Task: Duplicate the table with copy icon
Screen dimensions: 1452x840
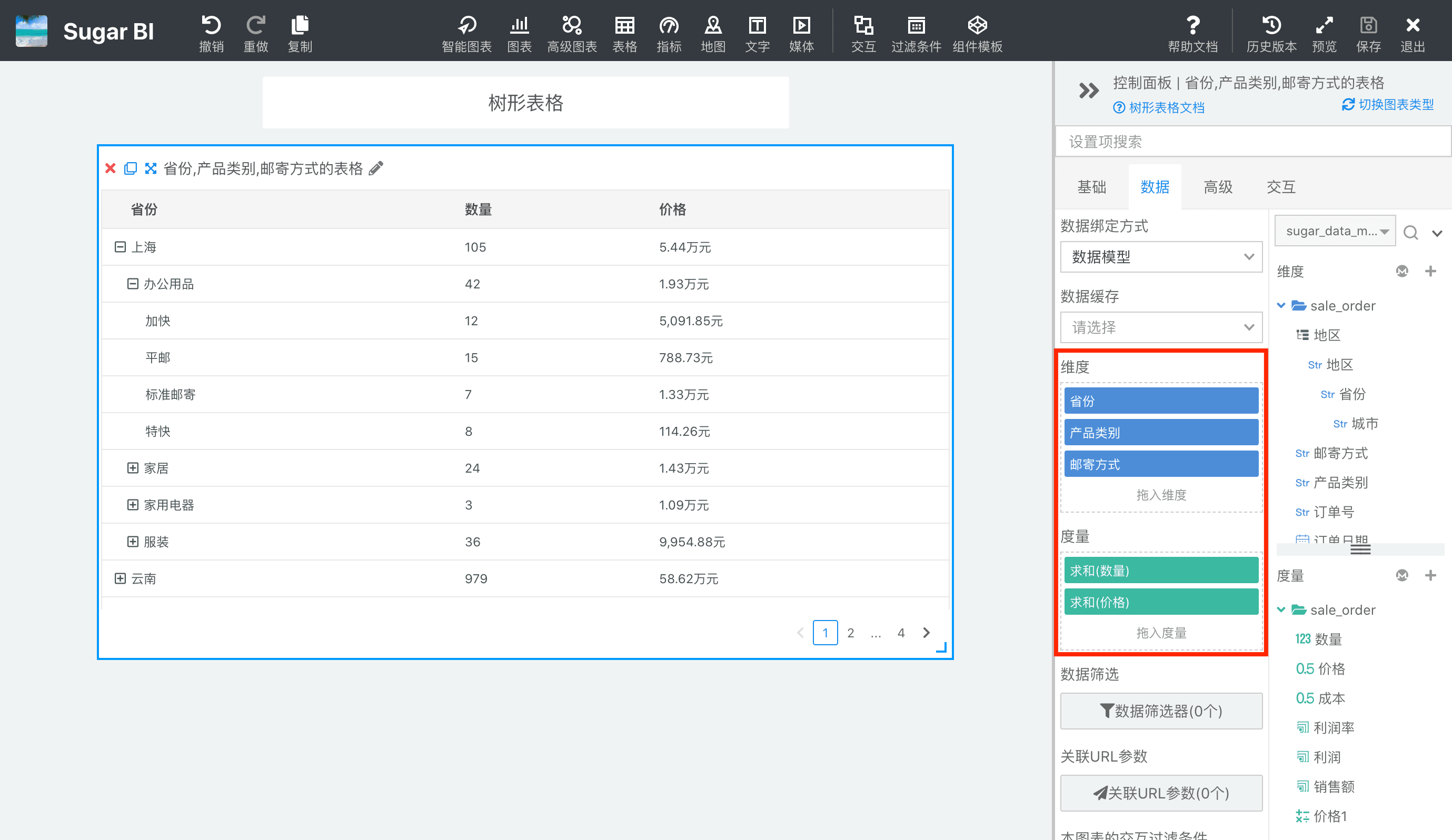Action: (x=131, y=168)
